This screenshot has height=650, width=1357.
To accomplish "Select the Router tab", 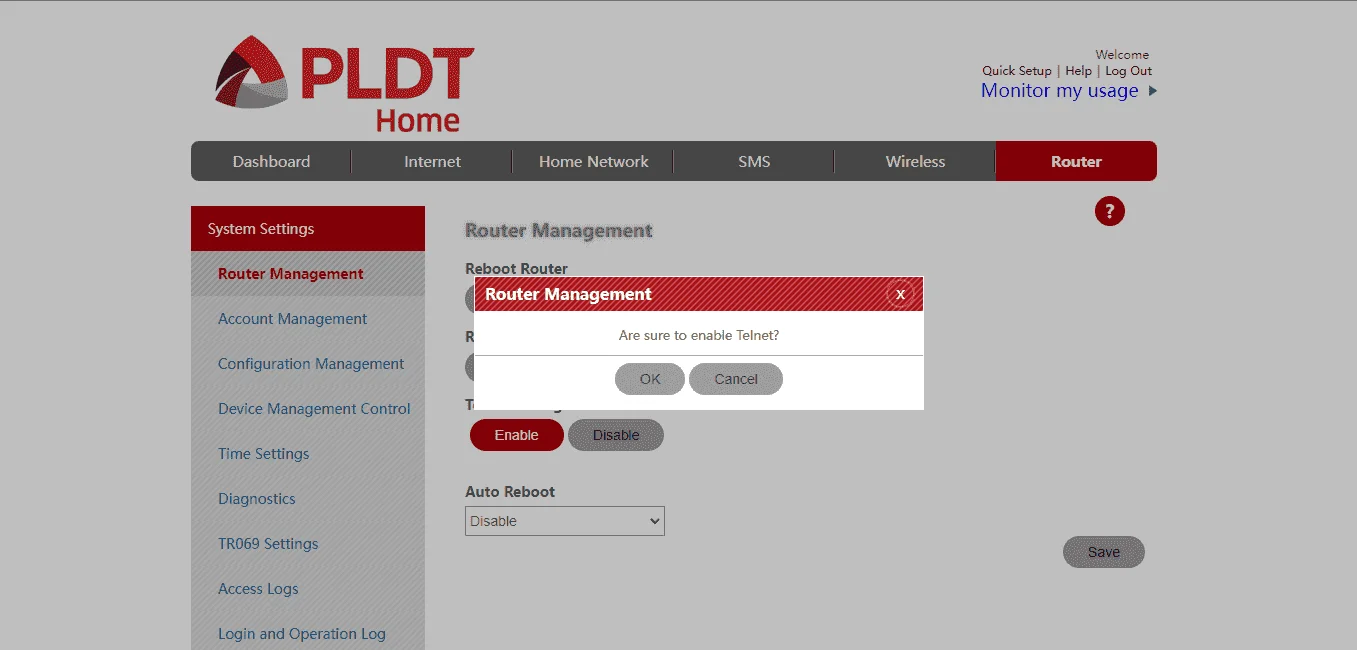I will coord(1076,161).
